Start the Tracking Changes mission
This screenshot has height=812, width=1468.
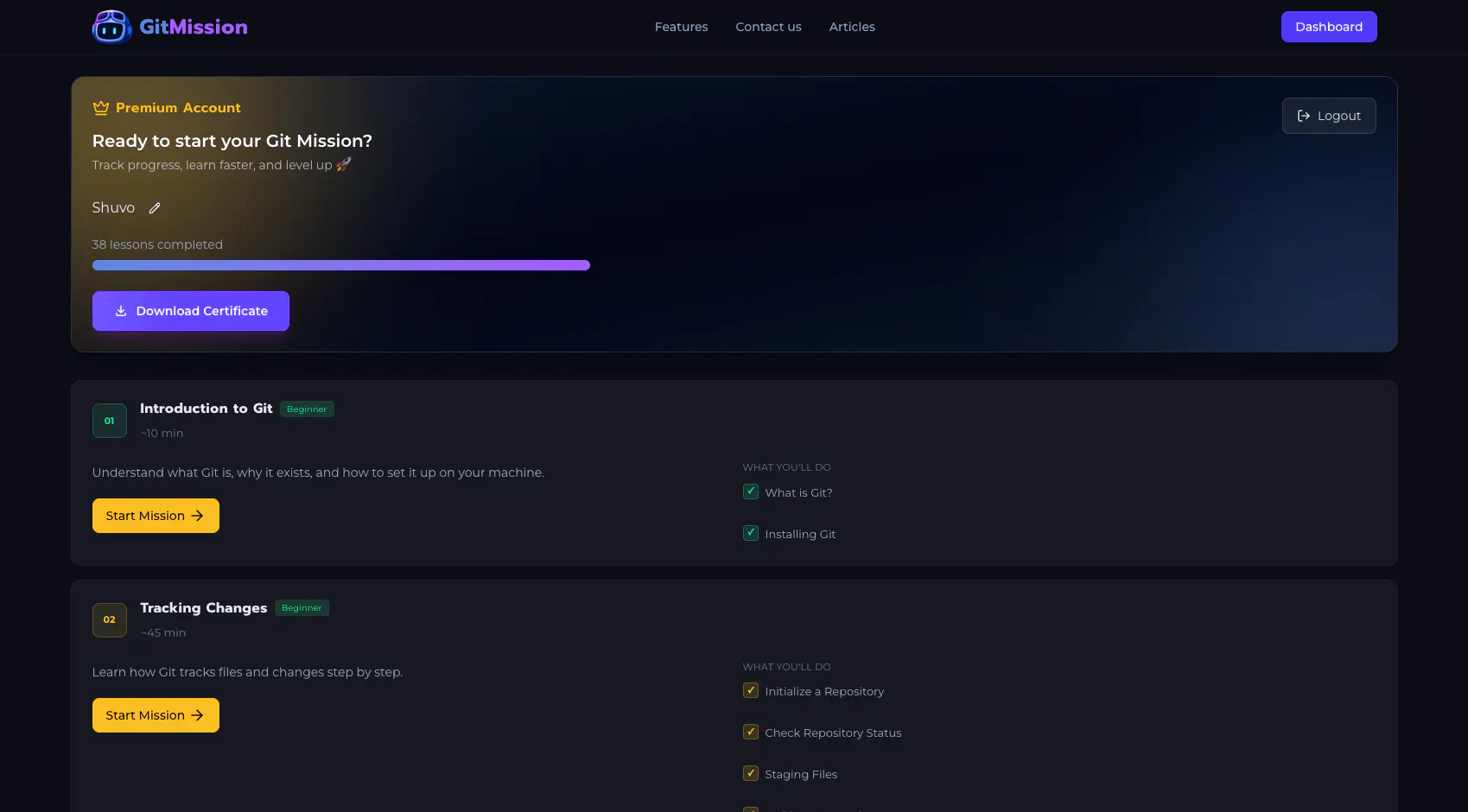tap(156, 715)
